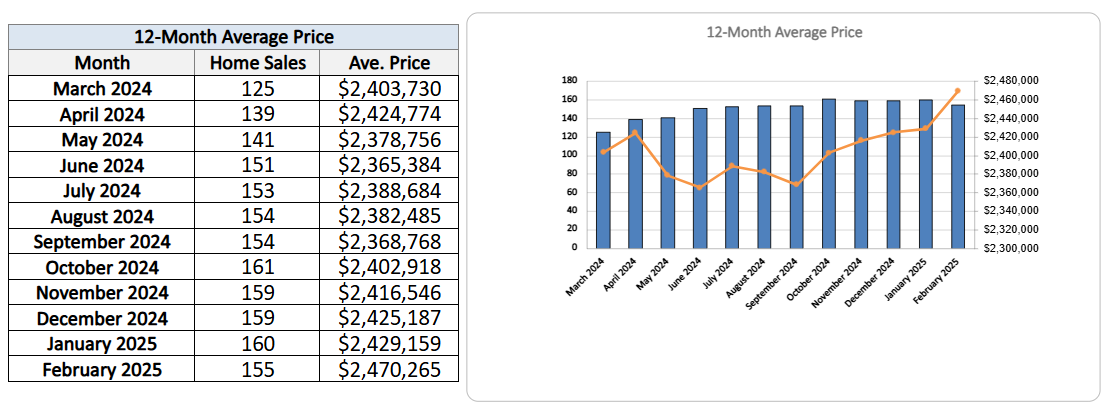The image size is (1111, 411).
Task: Select the price $2,378,756
Action: point(390,140)
